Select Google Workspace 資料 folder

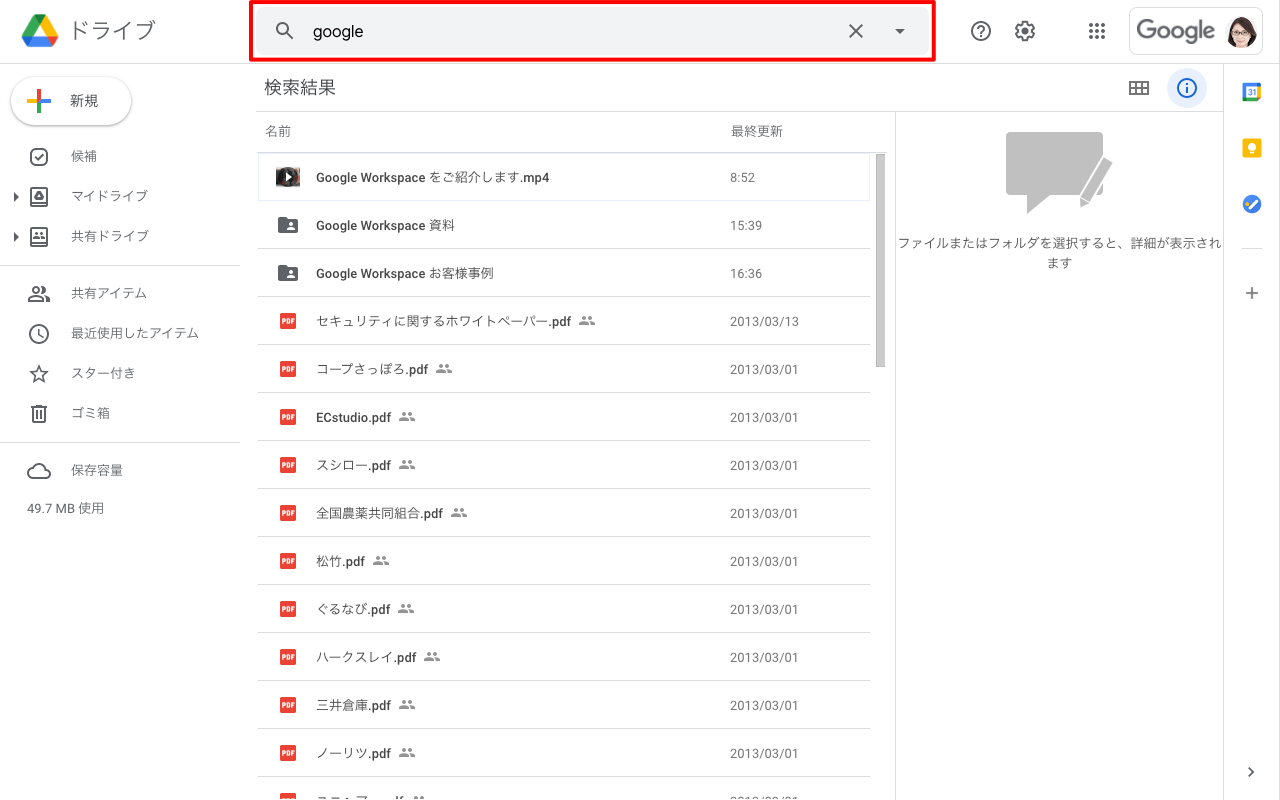(x=564, y=225)
